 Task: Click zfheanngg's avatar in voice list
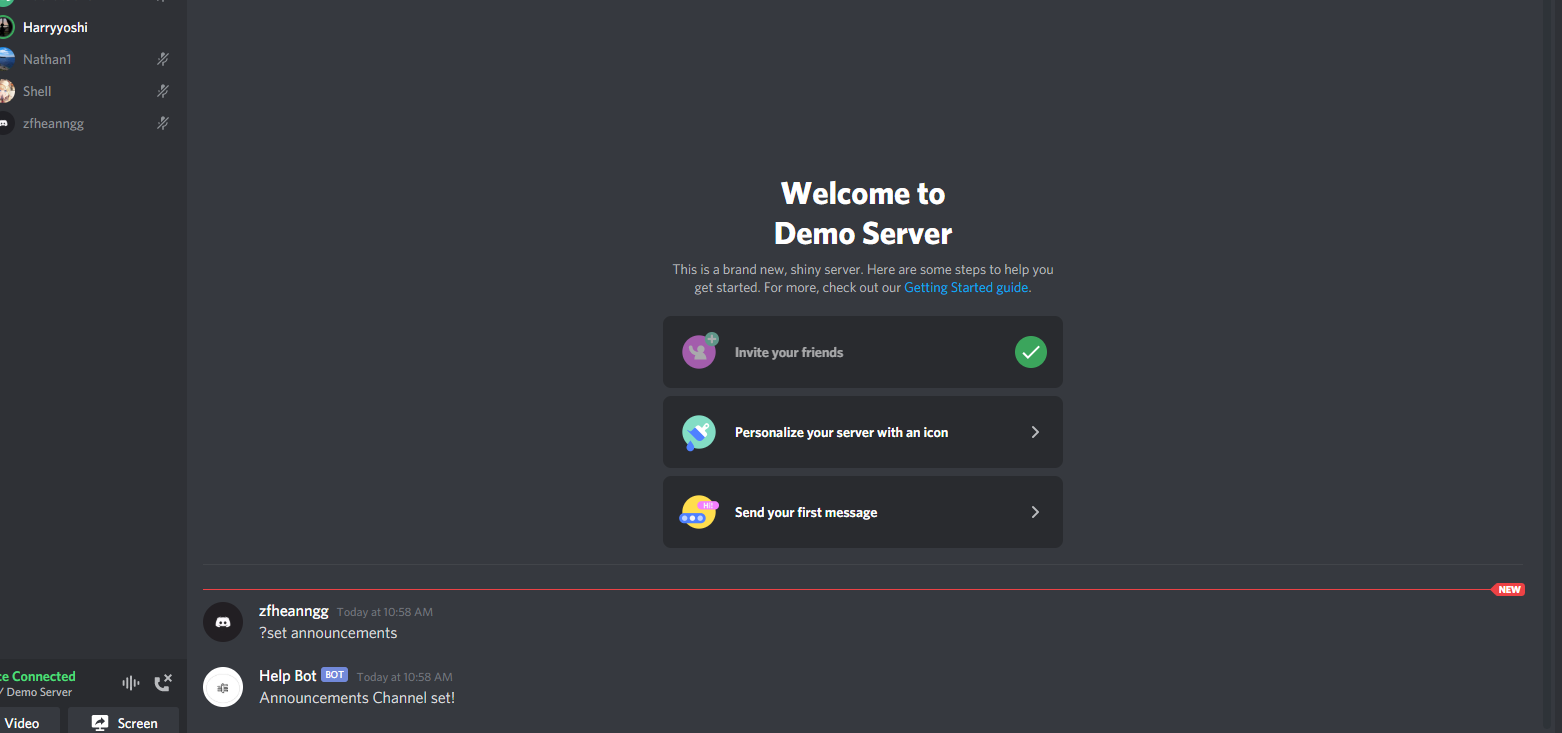click(6, 123)
